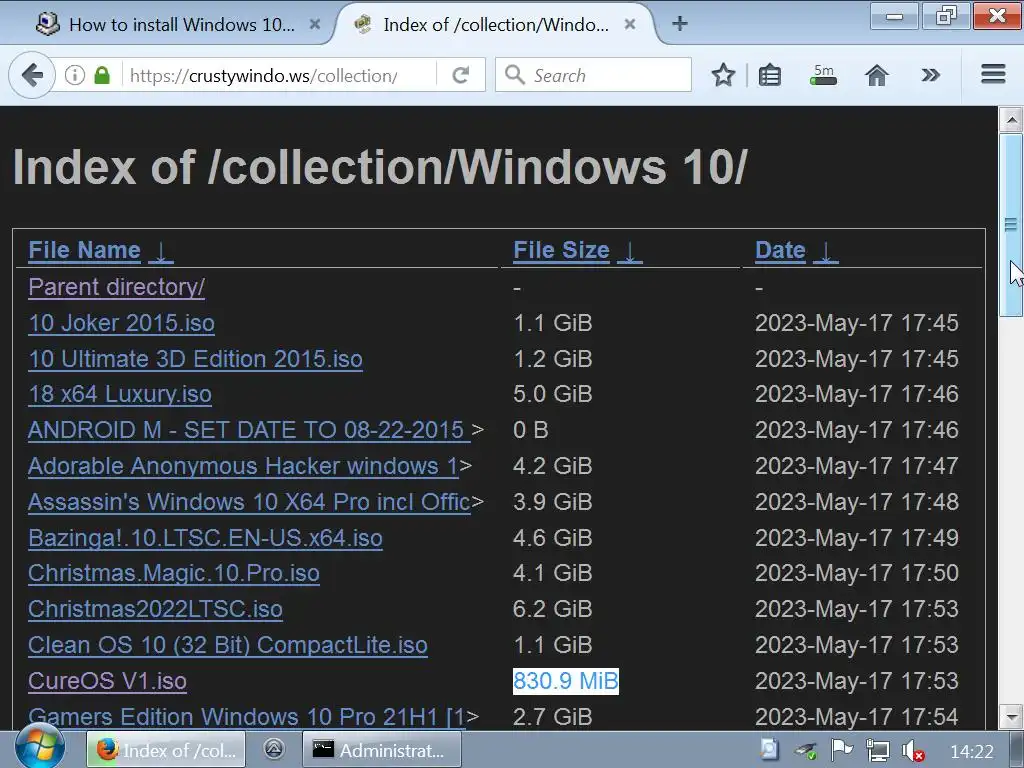Open Clean OS 10 (32 Bit) CompactLite.iso

pos(228,645)
